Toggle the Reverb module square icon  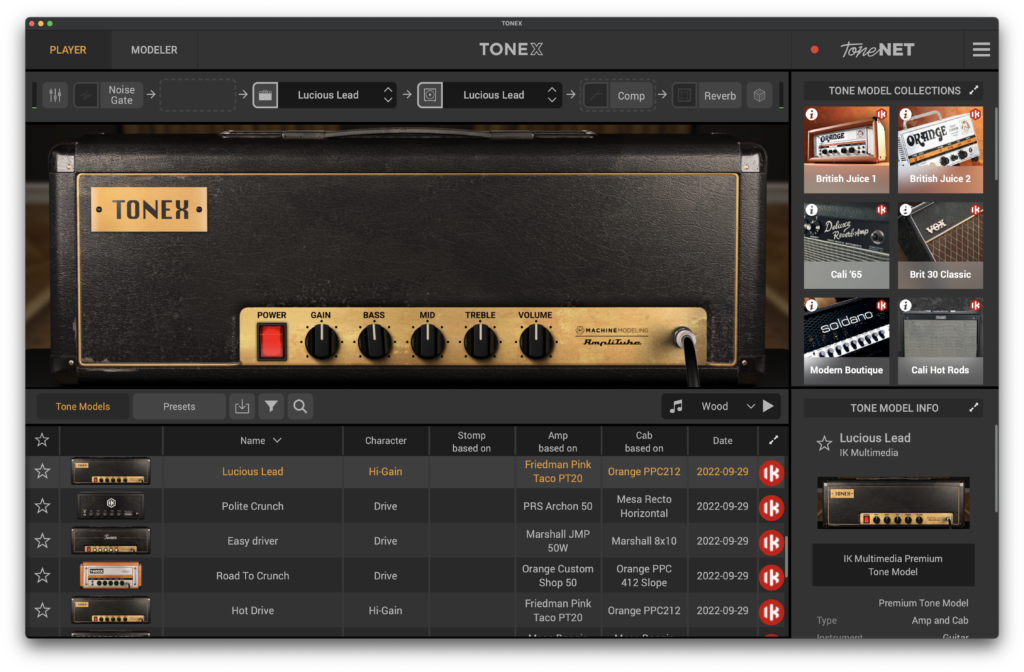coord(684,95)
